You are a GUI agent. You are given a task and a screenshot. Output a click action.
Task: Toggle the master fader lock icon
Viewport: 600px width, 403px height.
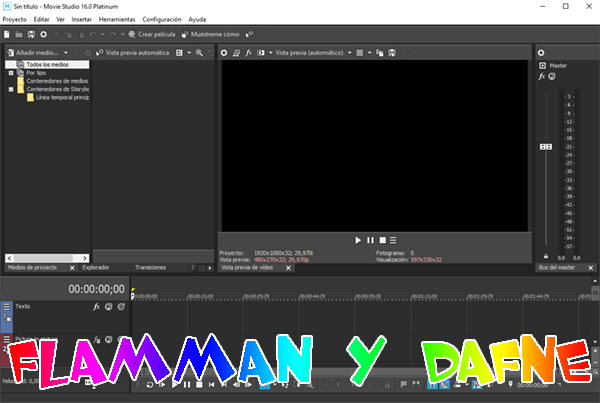click(546, 257)
